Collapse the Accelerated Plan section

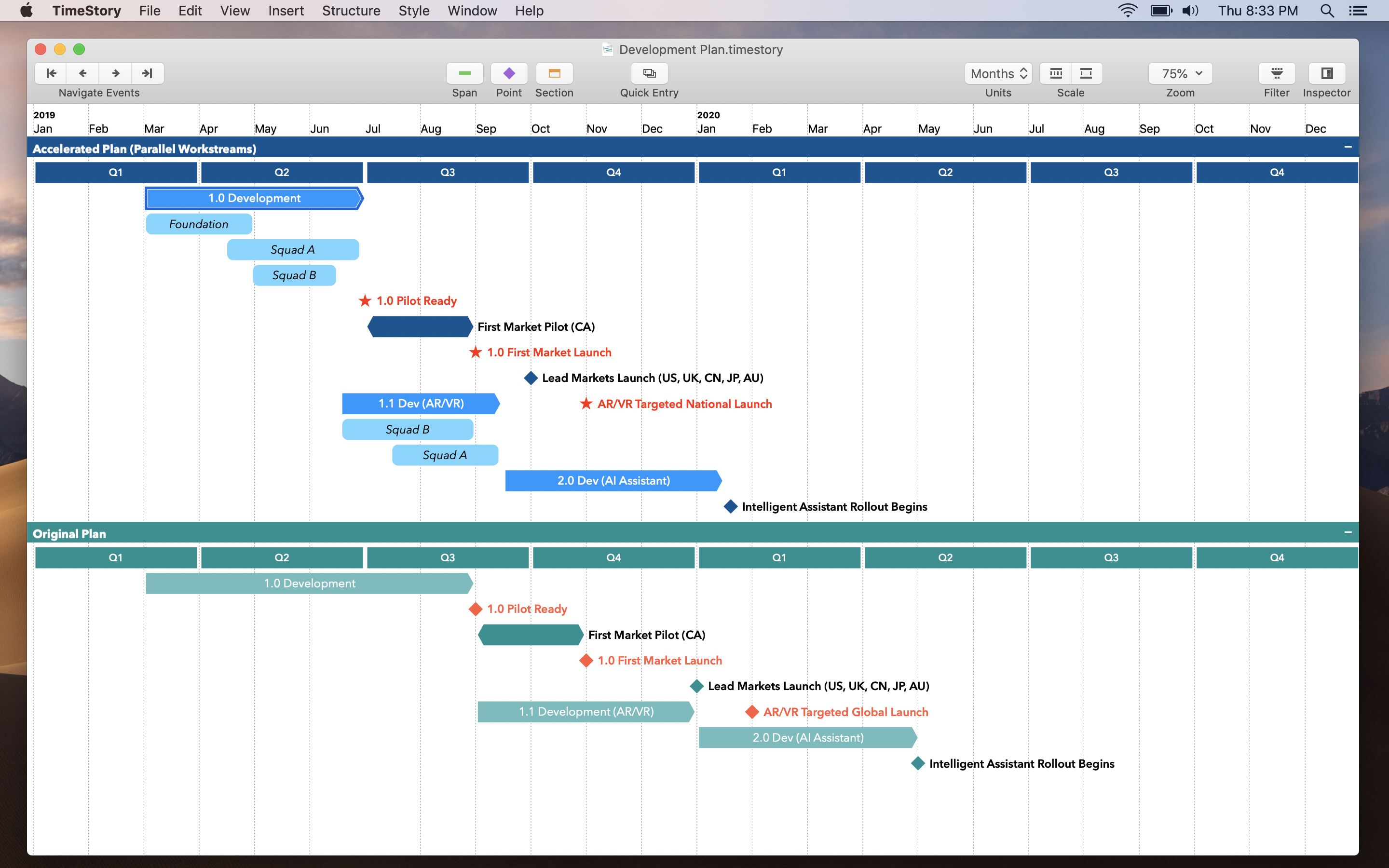(x=1348, y=148)
